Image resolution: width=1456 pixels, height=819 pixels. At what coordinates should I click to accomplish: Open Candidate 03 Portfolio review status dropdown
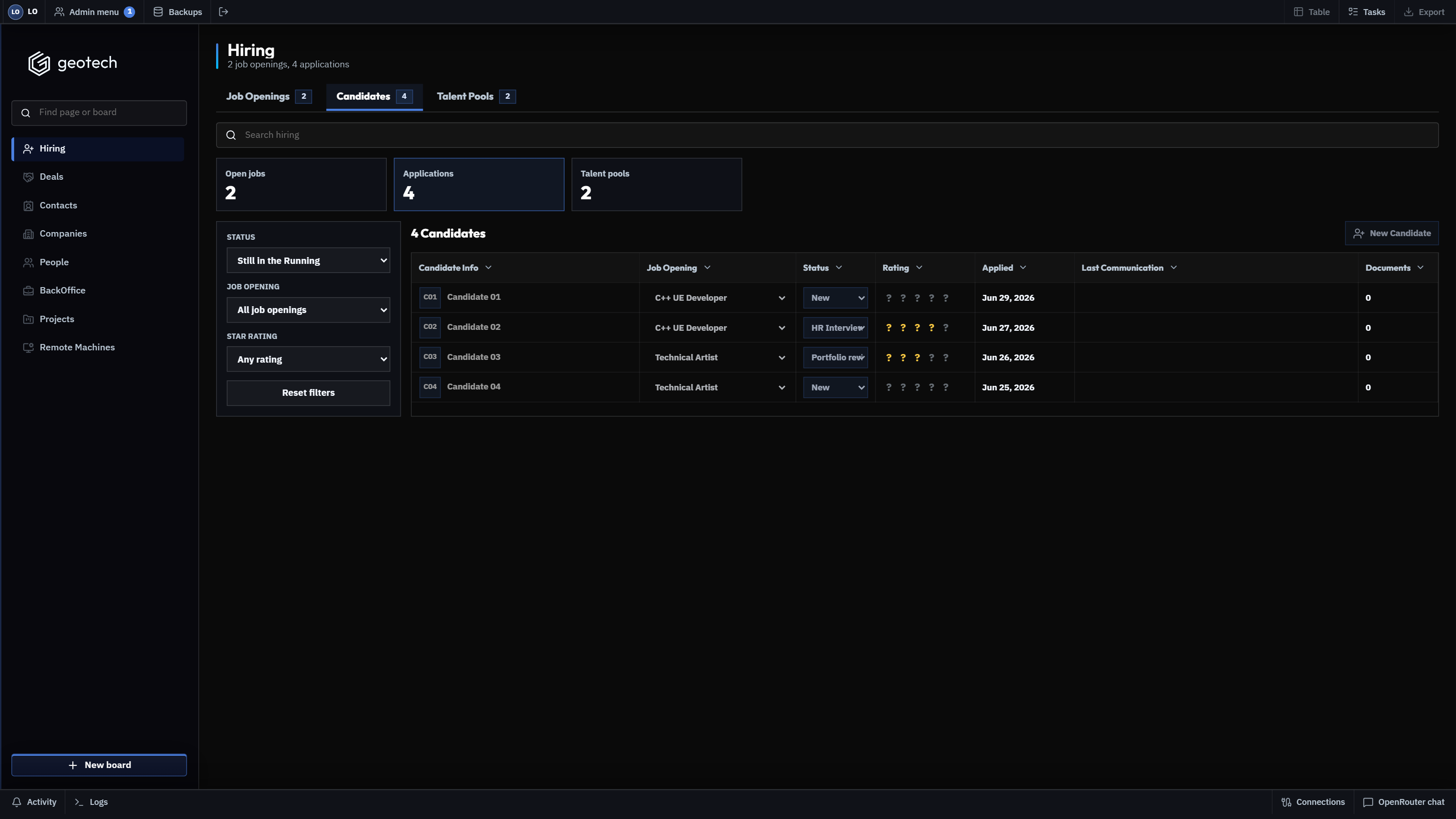(835, 358)
